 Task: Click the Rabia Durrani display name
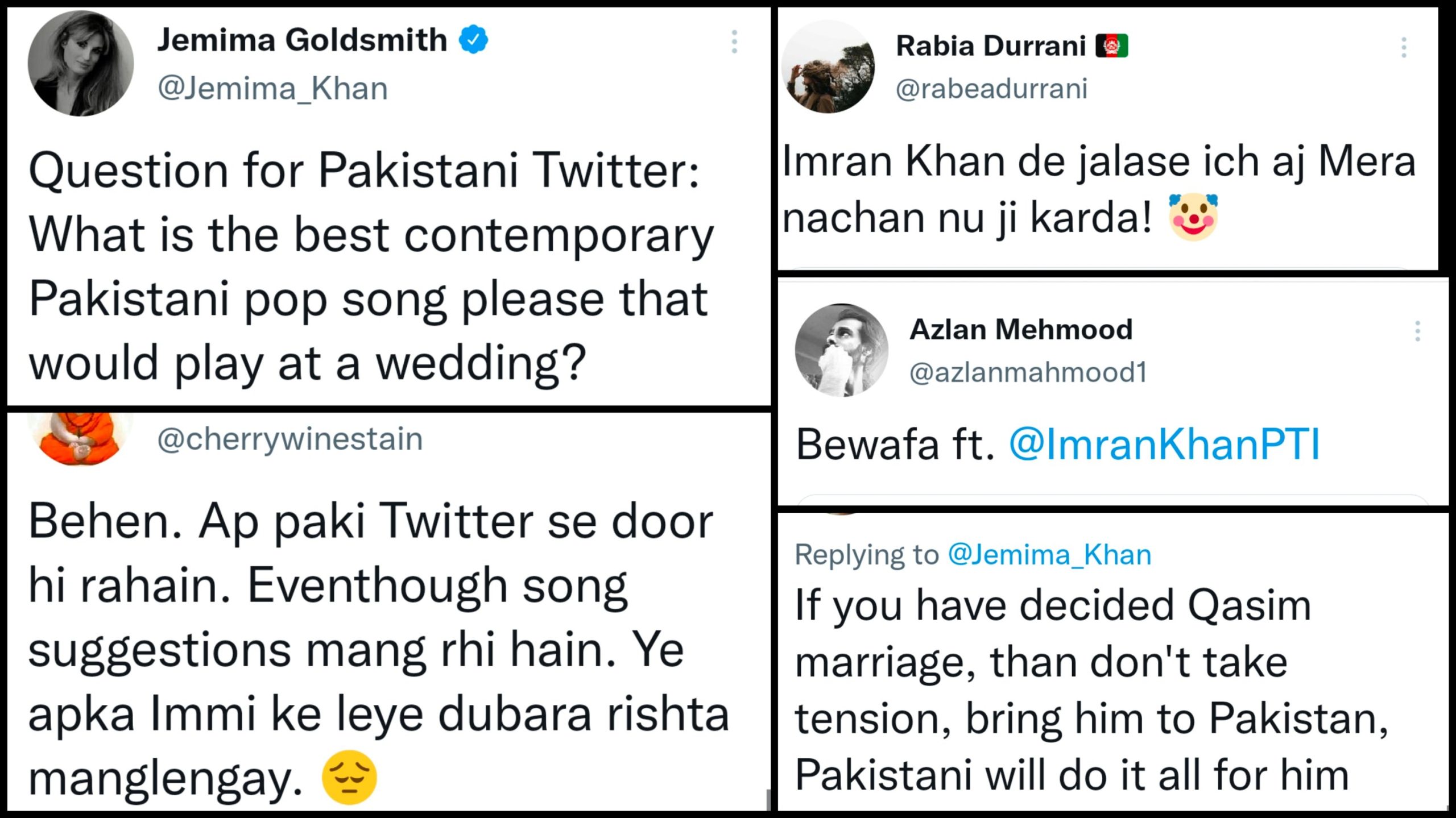point(991,45)
